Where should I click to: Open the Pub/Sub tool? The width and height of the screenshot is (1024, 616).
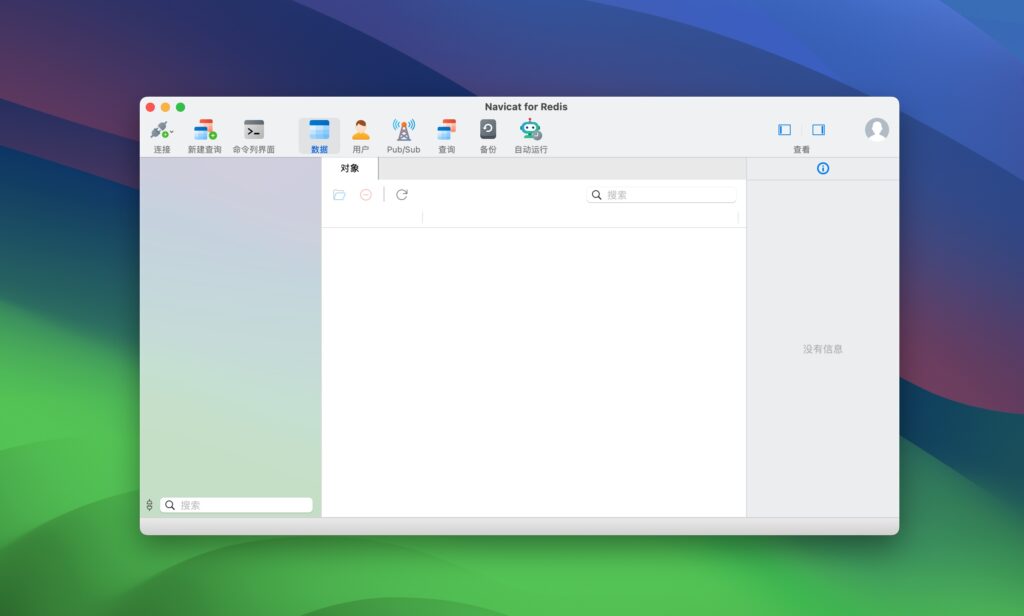click(x=403, y=130)
